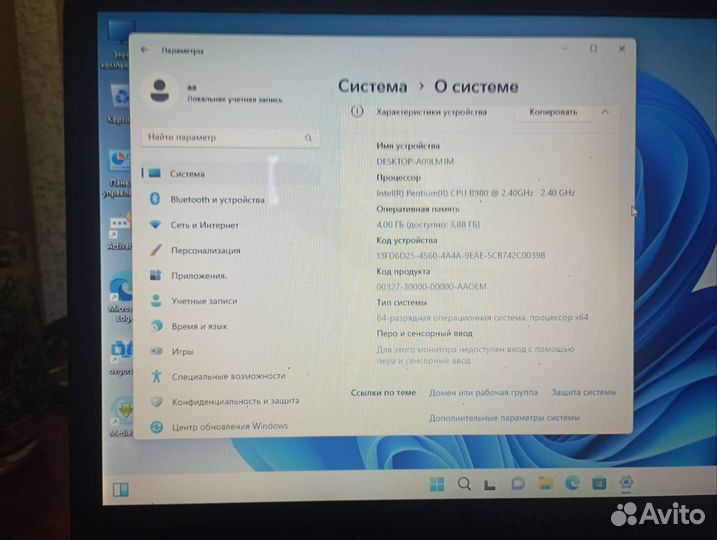Screen dimensions: 717x540
Task: Open Конфиденциальность и защита section
Action: (235, 401)
